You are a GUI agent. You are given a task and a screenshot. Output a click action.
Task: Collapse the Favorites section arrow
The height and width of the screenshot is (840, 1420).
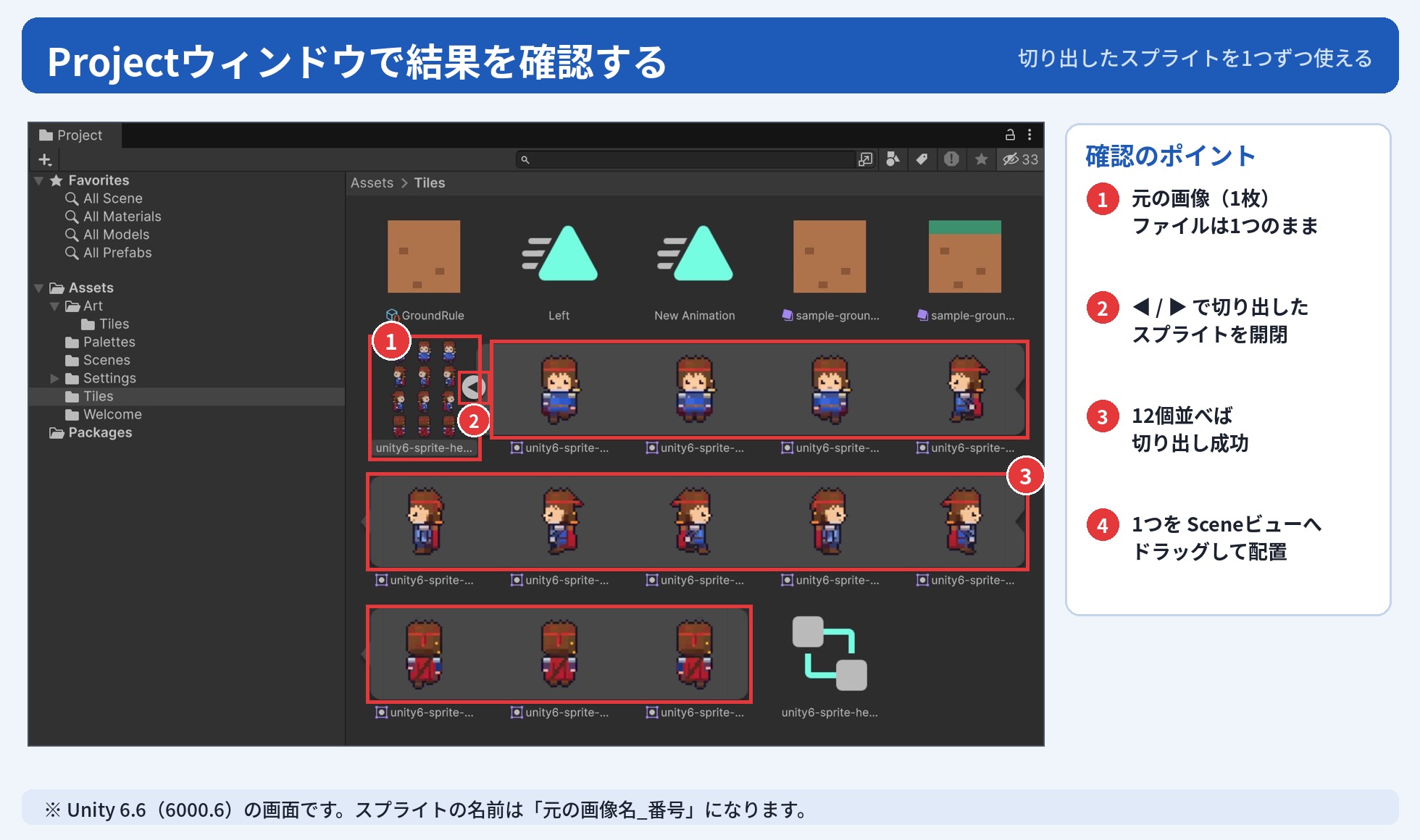pos(38,180)
